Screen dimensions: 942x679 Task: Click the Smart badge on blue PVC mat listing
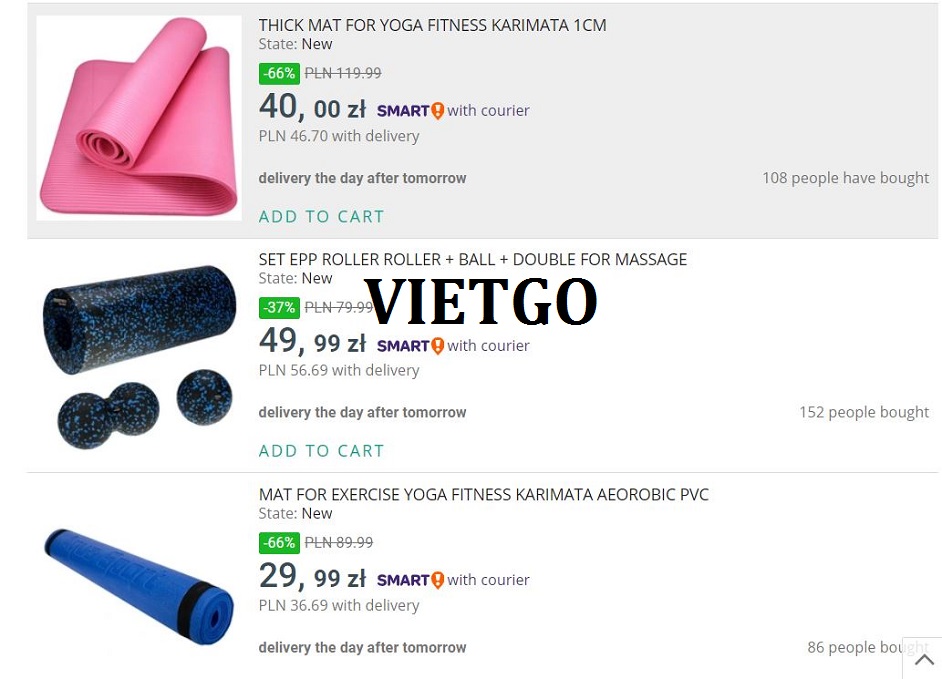coord(410,580)
